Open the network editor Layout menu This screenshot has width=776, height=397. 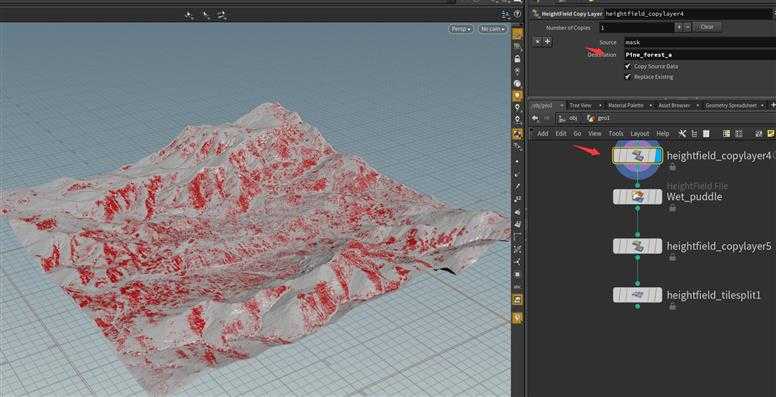[x=639, y=134]
